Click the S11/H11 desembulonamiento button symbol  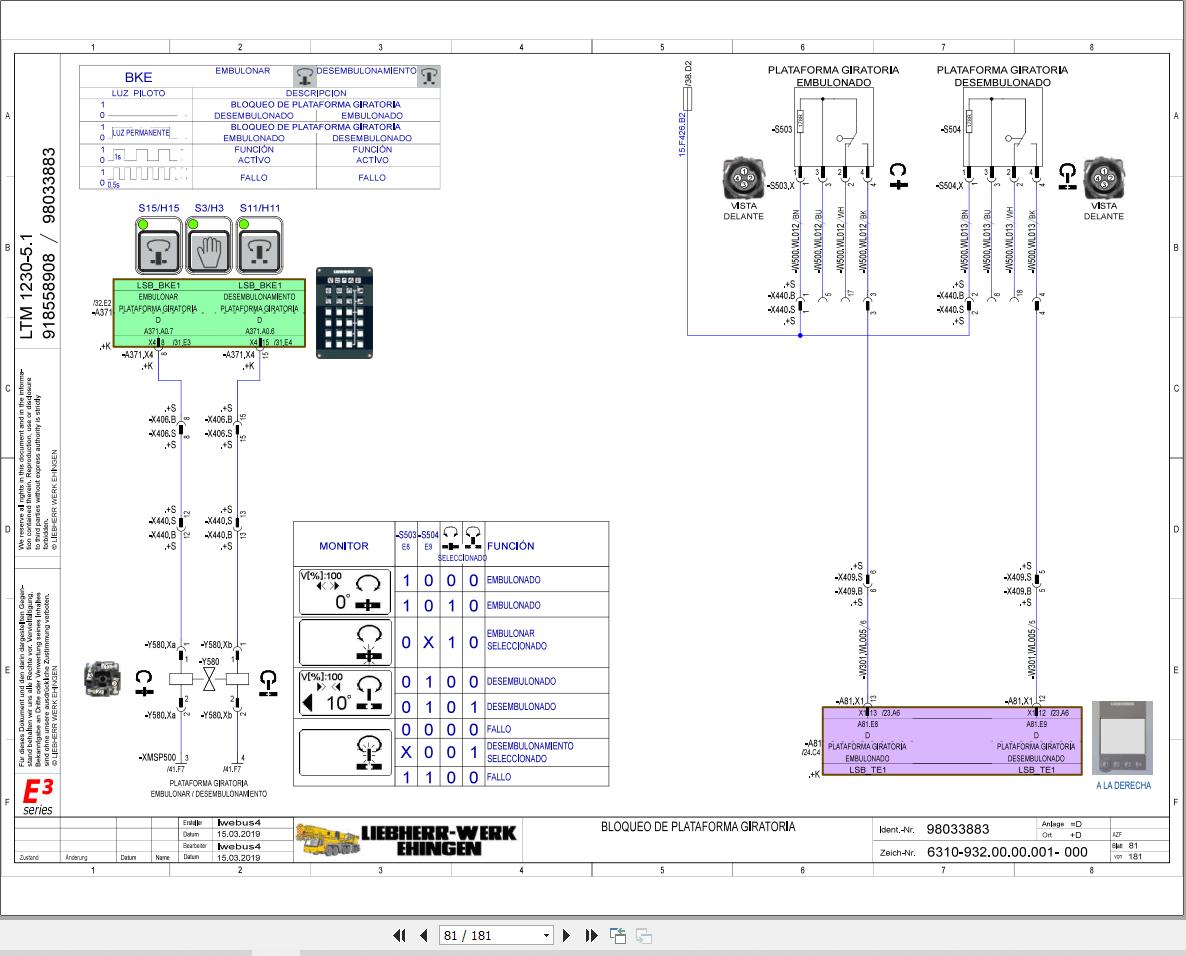tap(259, 247)
